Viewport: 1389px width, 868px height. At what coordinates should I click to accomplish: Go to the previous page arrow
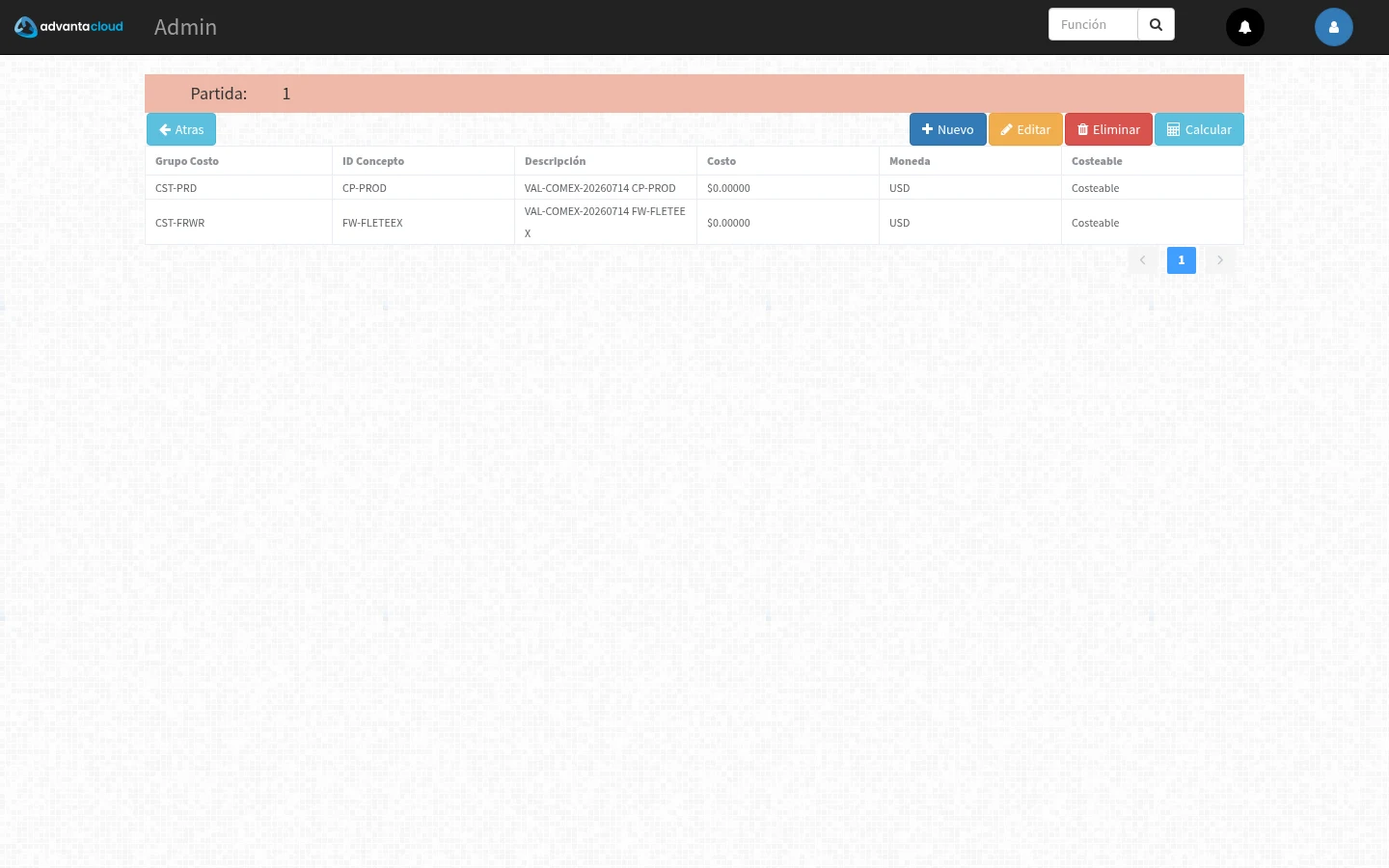point(1143,260)
